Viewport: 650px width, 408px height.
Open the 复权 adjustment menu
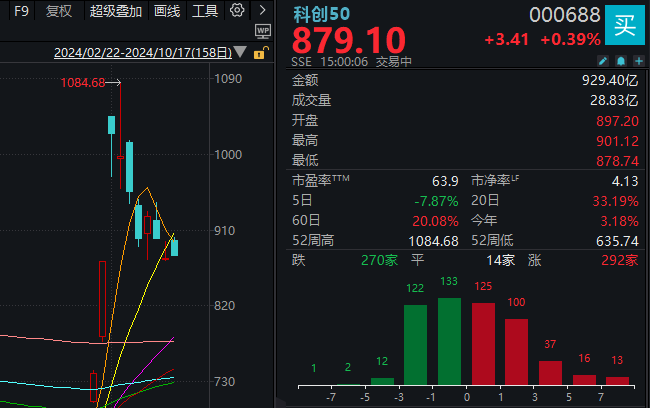59,12
